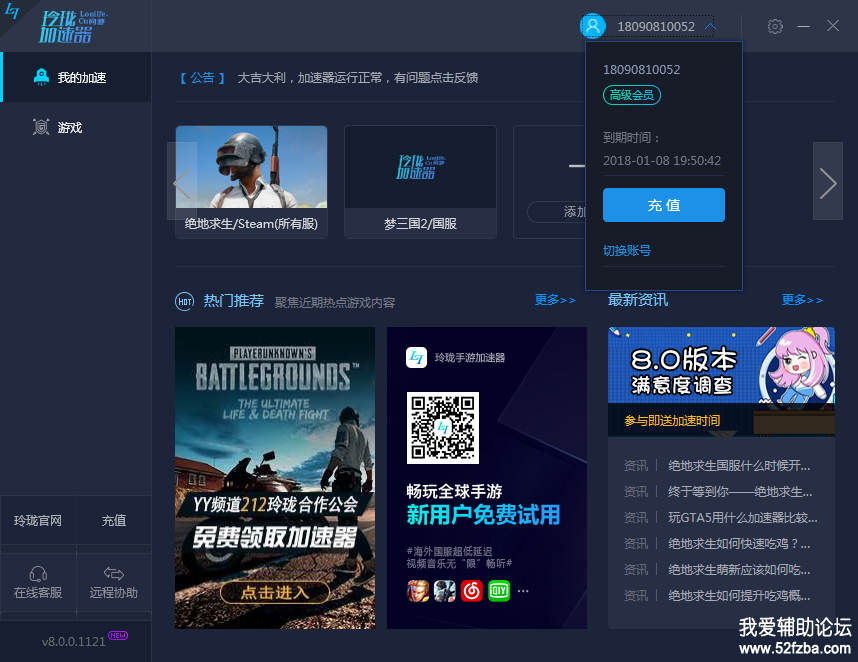Click the user avatar icon
Image resolution: width=858 pixels, height=662 pixels.
click(x=593, y=26)
